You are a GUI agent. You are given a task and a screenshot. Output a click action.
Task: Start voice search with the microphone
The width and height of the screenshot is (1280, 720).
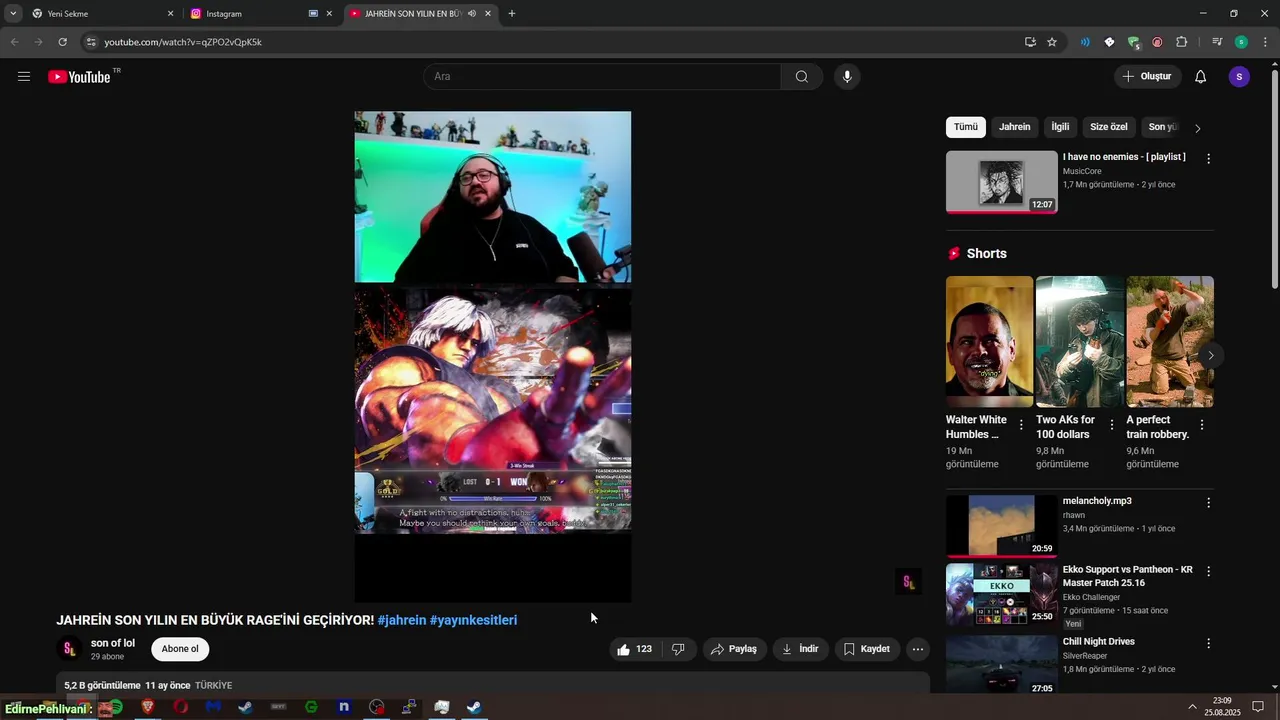847,77
